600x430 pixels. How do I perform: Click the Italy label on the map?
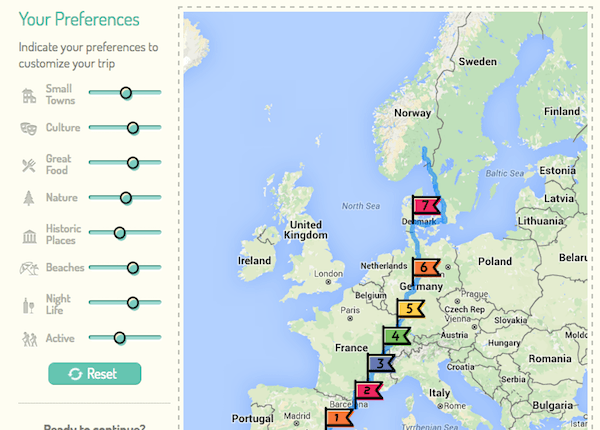click(x=439, y=393)
